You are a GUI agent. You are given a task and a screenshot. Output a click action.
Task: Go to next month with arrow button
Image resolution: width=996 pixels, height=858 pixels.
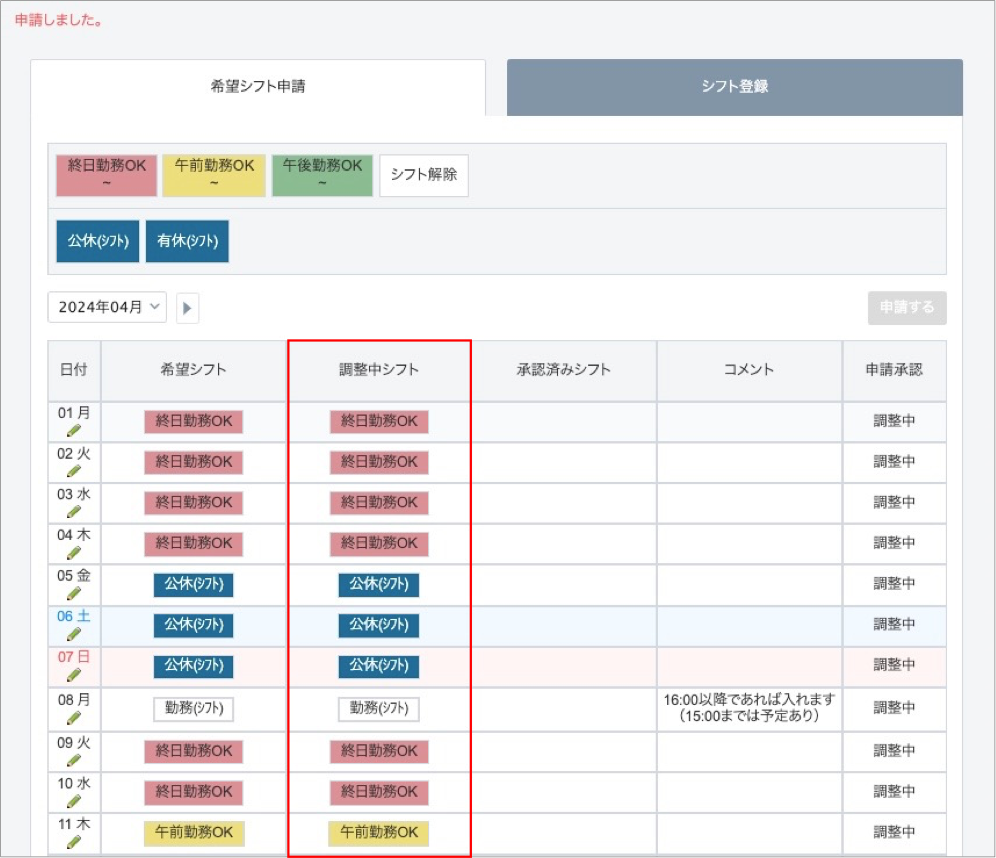[x=188, y=308]
